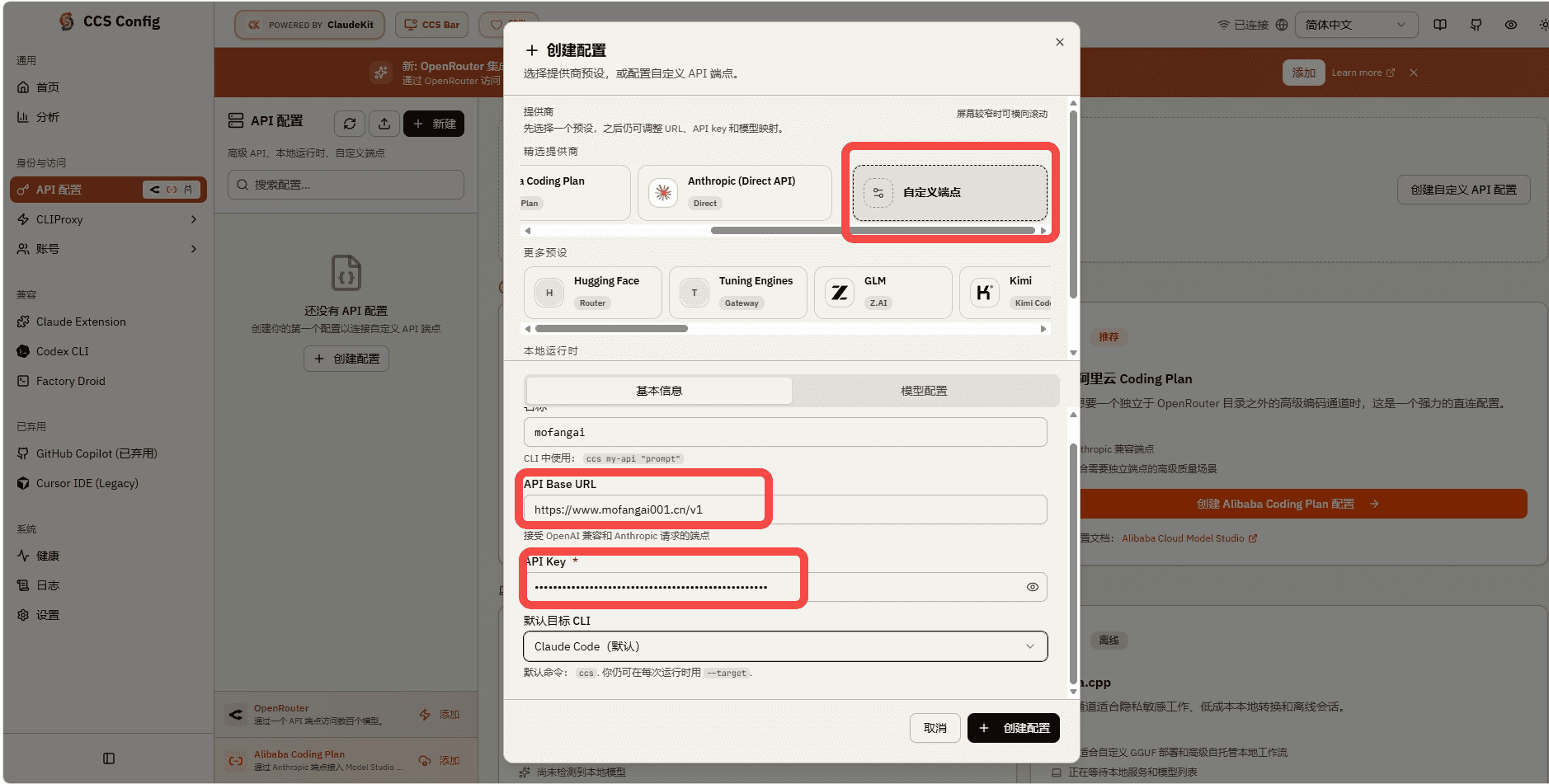Open the Learn more link in the banner
The height and width of the screenshot is (784, 1549).
[1363, 73]
